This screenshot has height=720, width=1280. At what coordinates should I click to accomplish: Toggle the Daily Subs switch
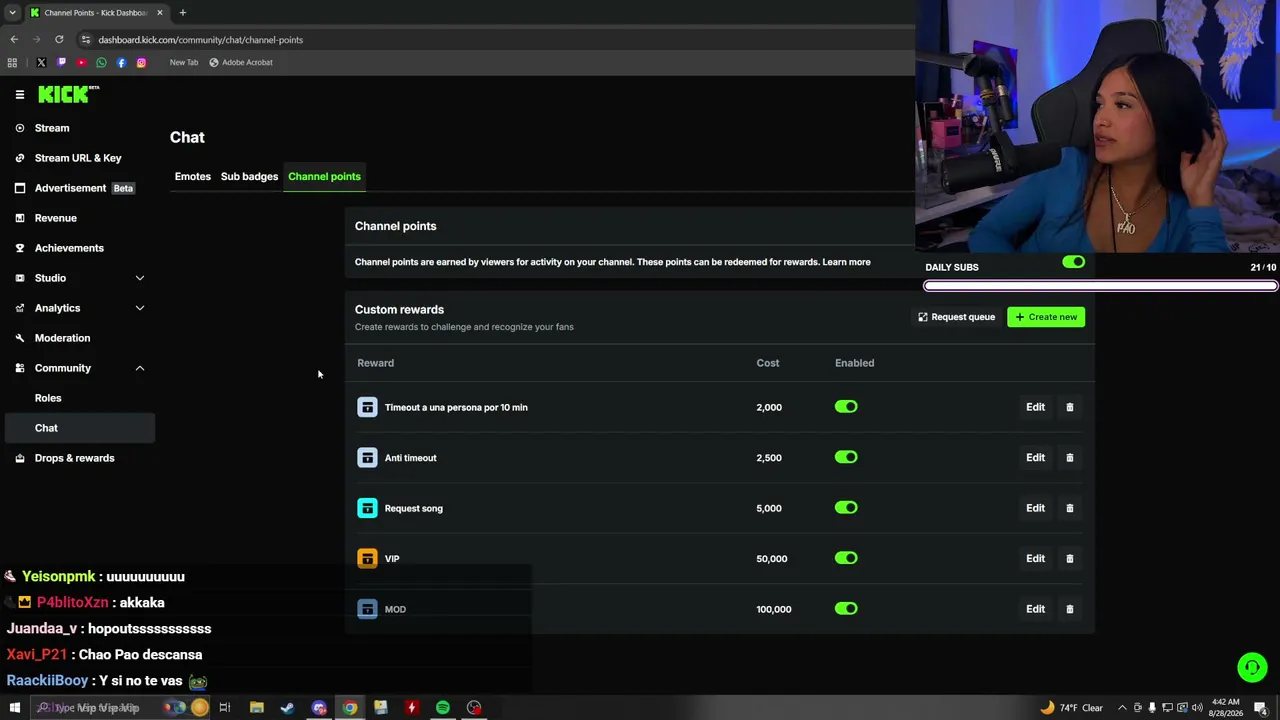tap(1073, 262)
